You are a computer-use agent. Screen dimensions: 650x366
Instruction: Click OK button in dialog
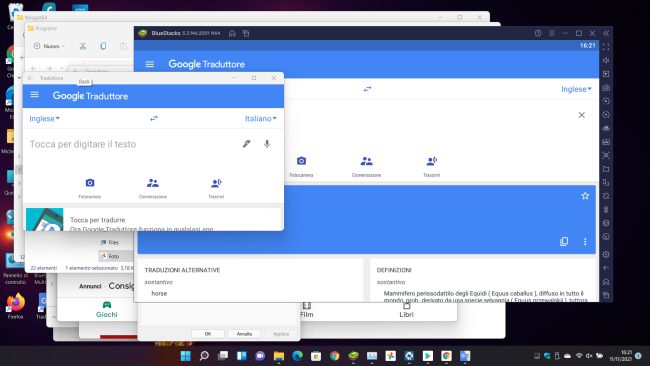pos(208,334)
